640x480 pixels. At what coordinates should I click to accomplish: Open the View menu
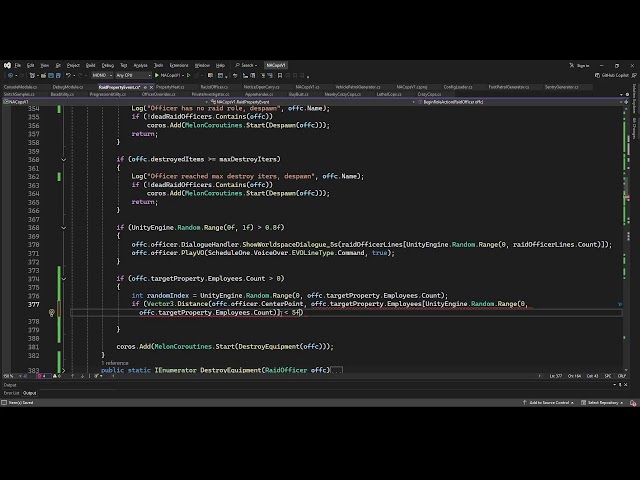pyautogui.click(x=44, y=65)
